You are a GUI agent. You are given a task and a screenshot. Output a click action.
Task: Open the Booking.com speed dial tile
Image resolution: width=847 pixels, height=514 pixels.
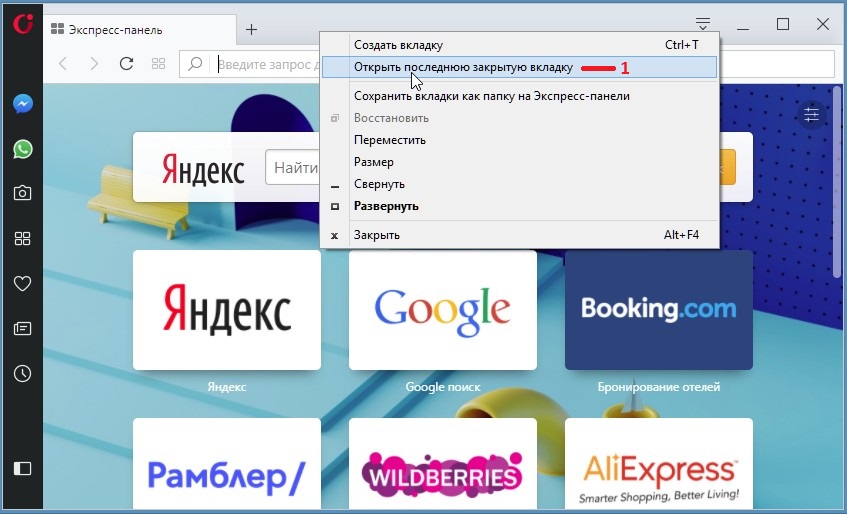(x=659, y=310)
